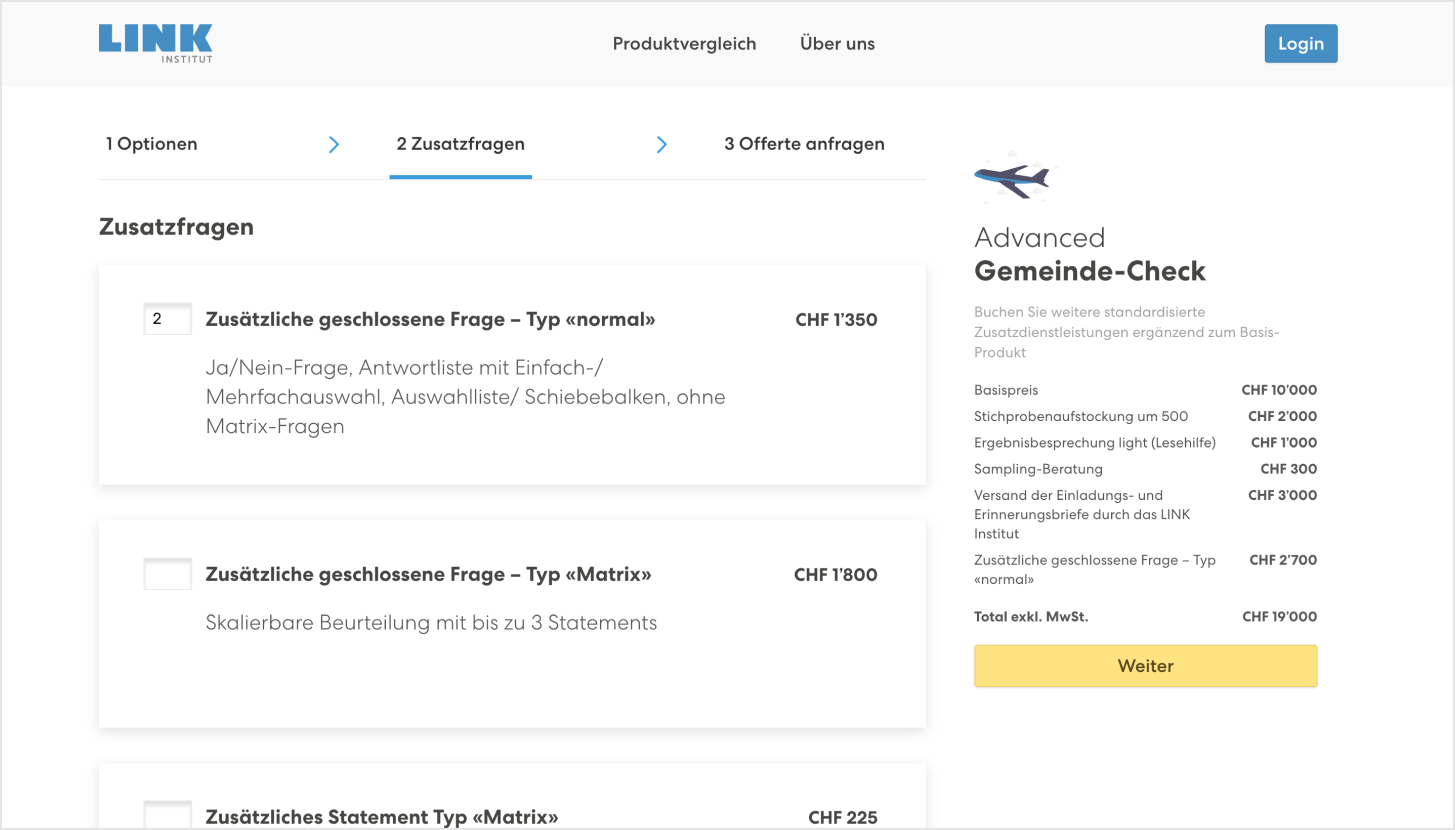The height and width of the screenshot is (830, 1455).
Task: Click the chevron arrow after Zusatzfragen step
Action: (661, 144)
